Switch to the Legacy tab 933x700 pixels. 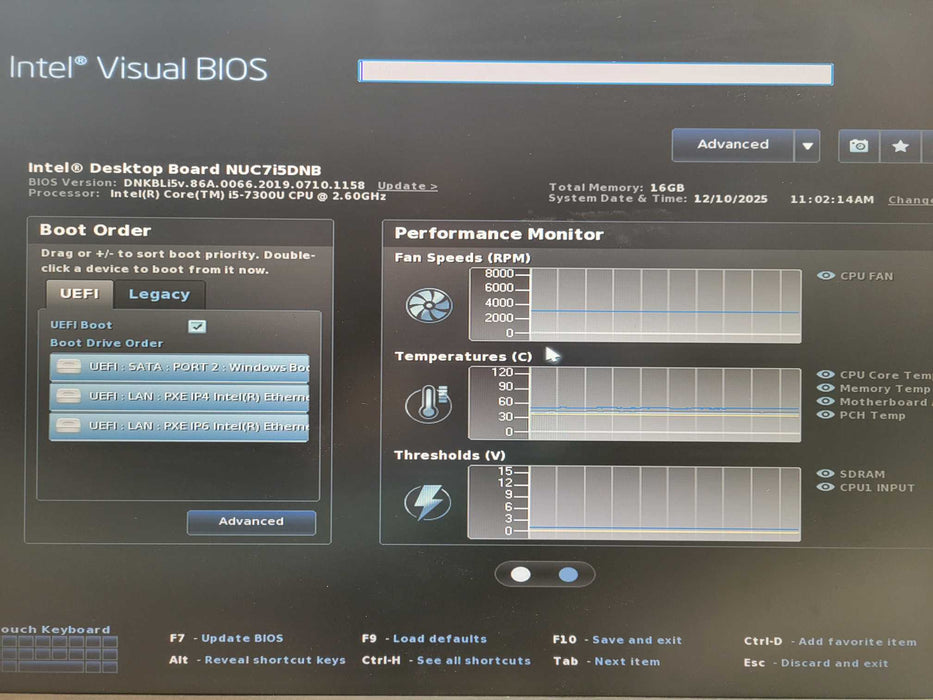click(159, 293)
